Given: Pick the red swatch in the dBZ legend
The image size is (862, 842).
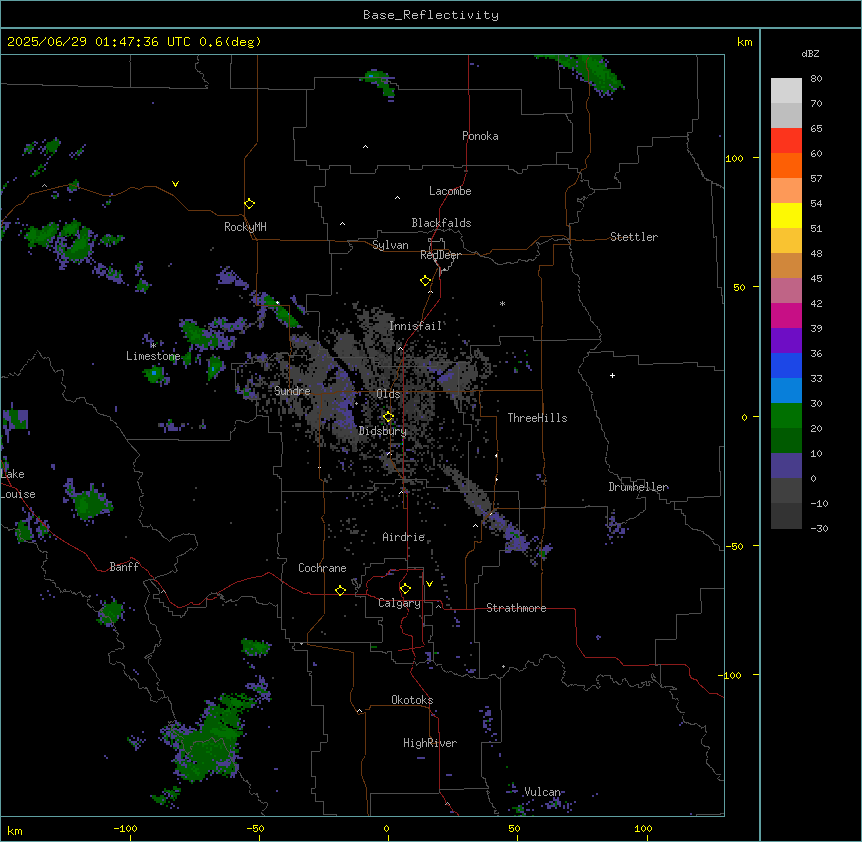Looking at the screenshot, I should click(x=786, y=141).
